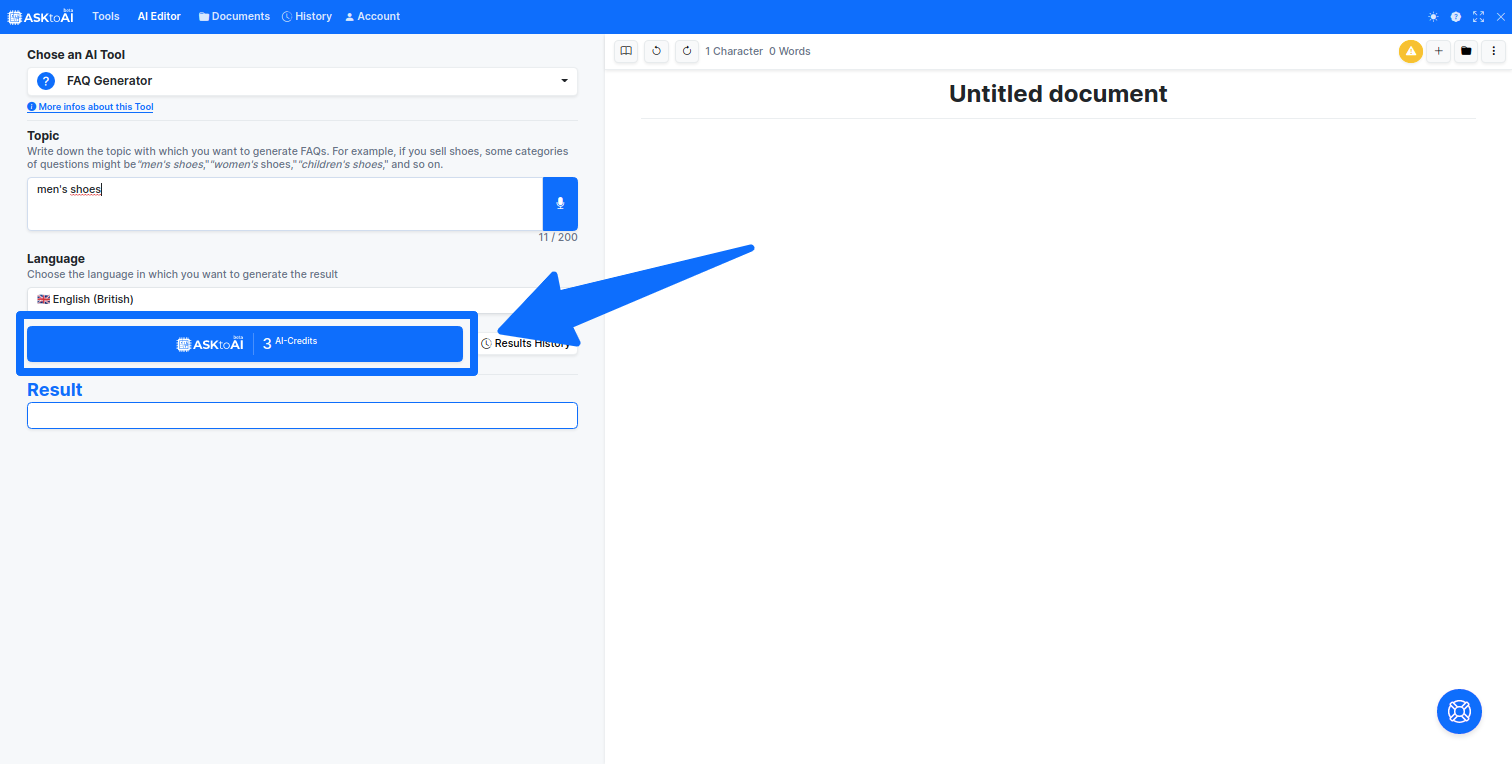Open the History page

coord(306,16)
